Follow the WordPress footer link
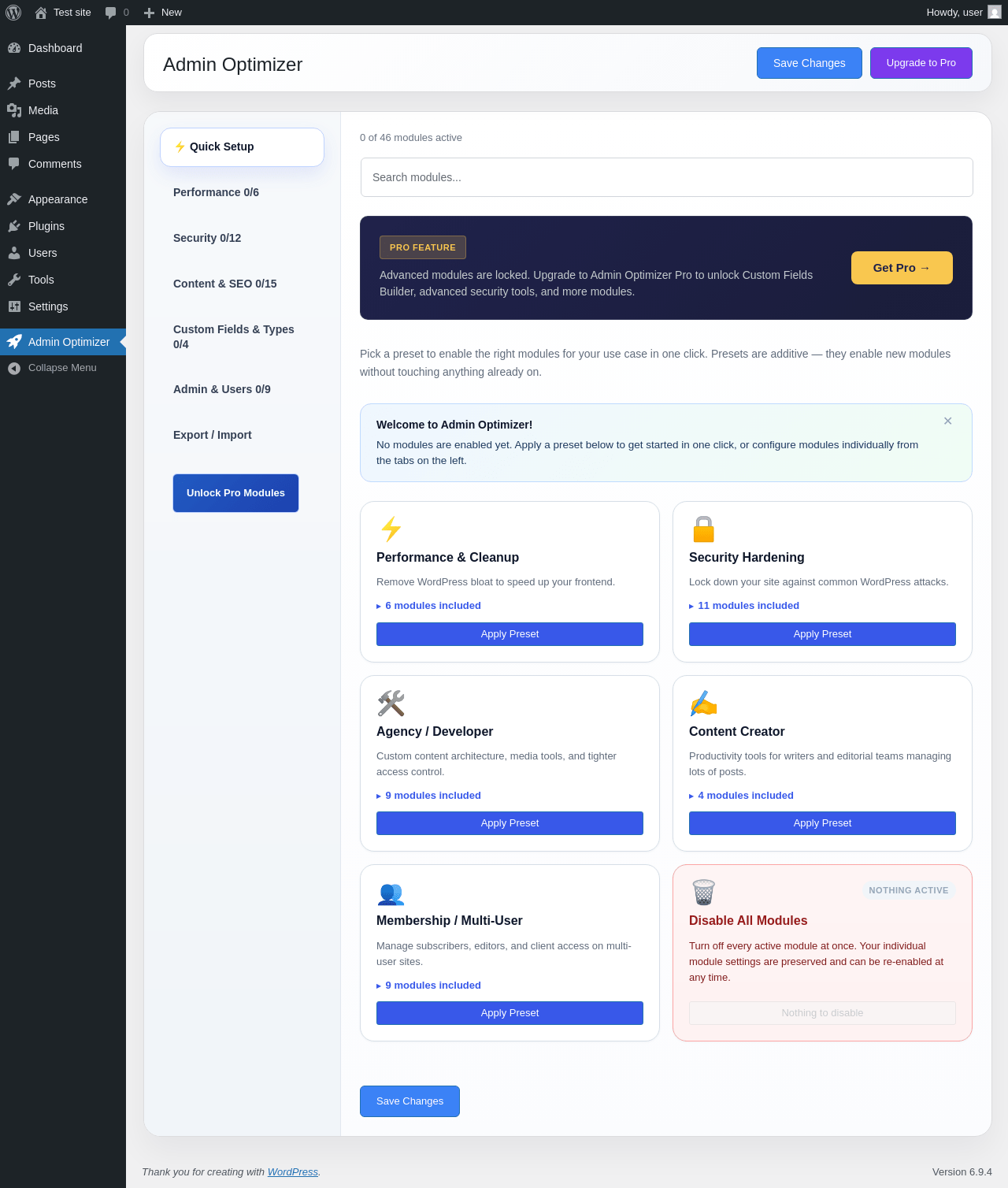 (293, 1172)
